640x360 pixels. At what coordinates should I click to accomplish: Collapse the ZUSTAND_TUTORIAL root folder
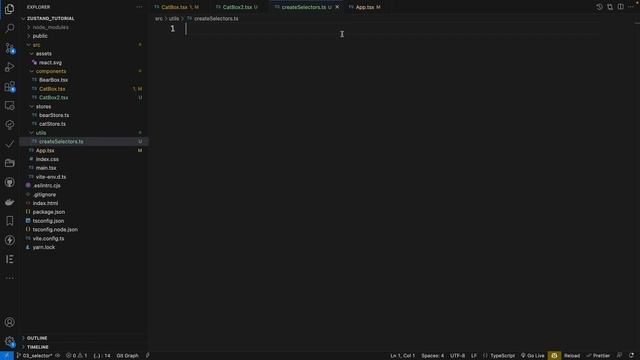(51, 18)
